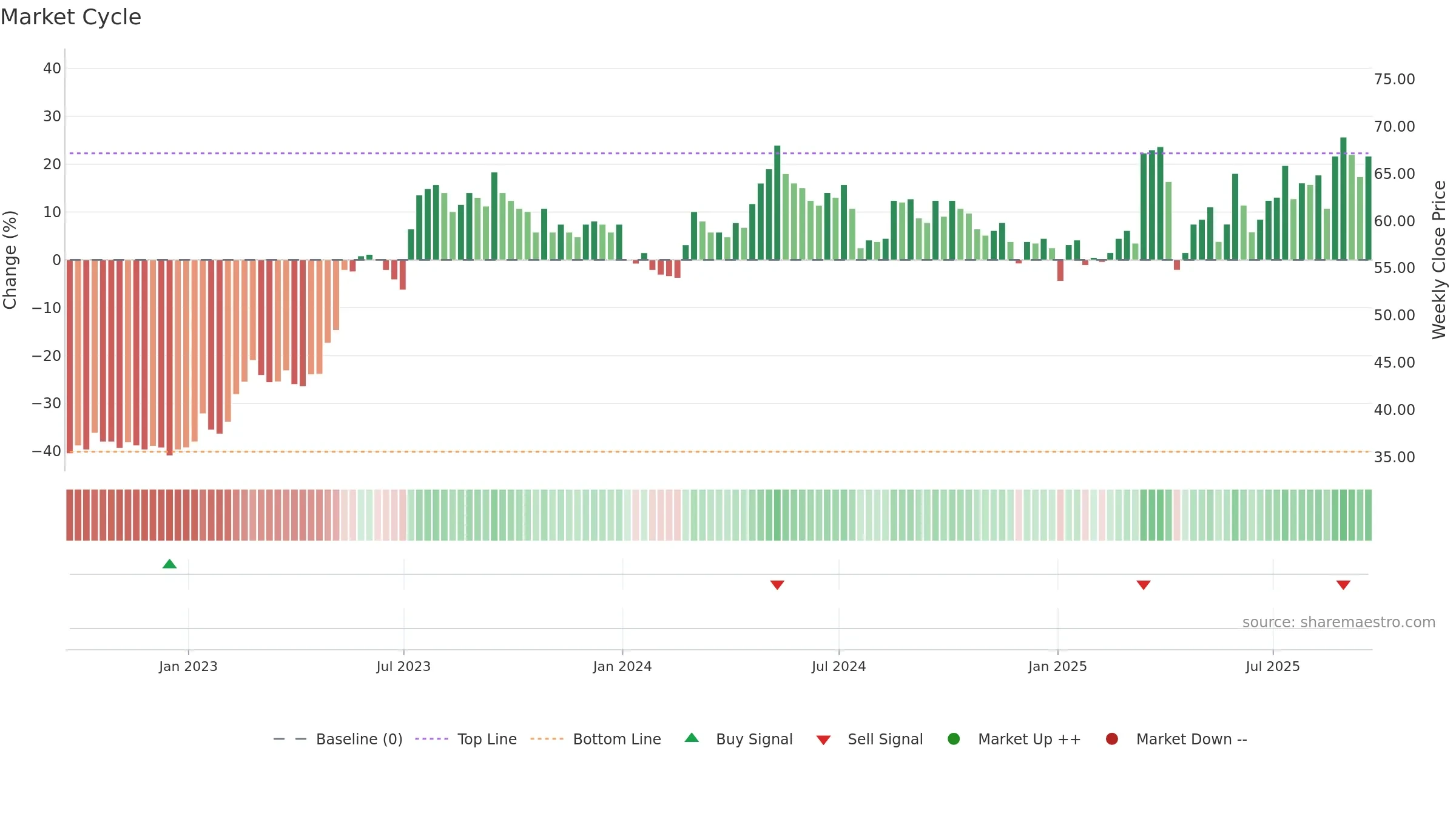Image resolution: width=1456 pixels, height=819 pixels.
Task: Toggle the Market Up ++ legend entry
Action: point(1014,739)
